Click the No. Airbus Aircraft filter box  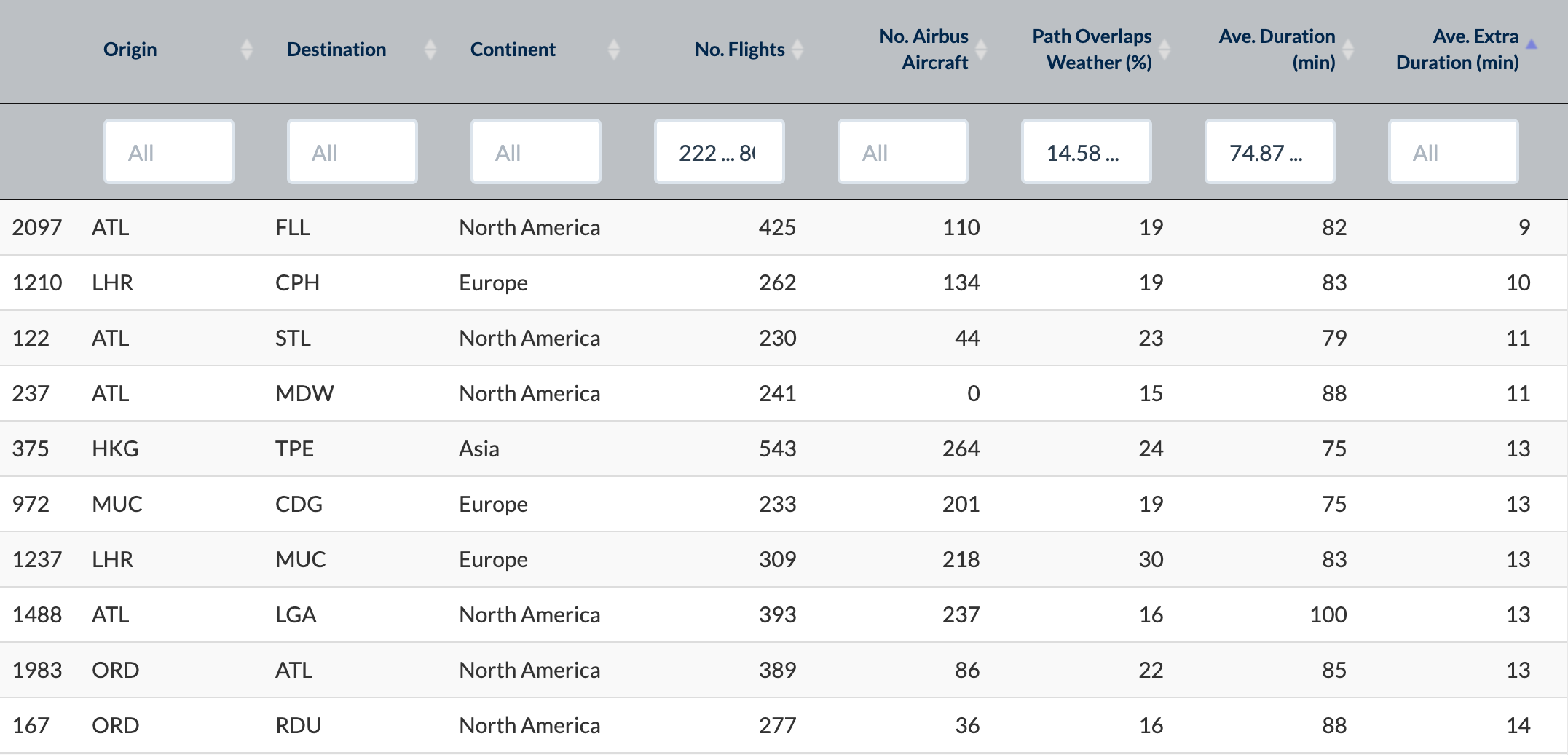[903, 152]
